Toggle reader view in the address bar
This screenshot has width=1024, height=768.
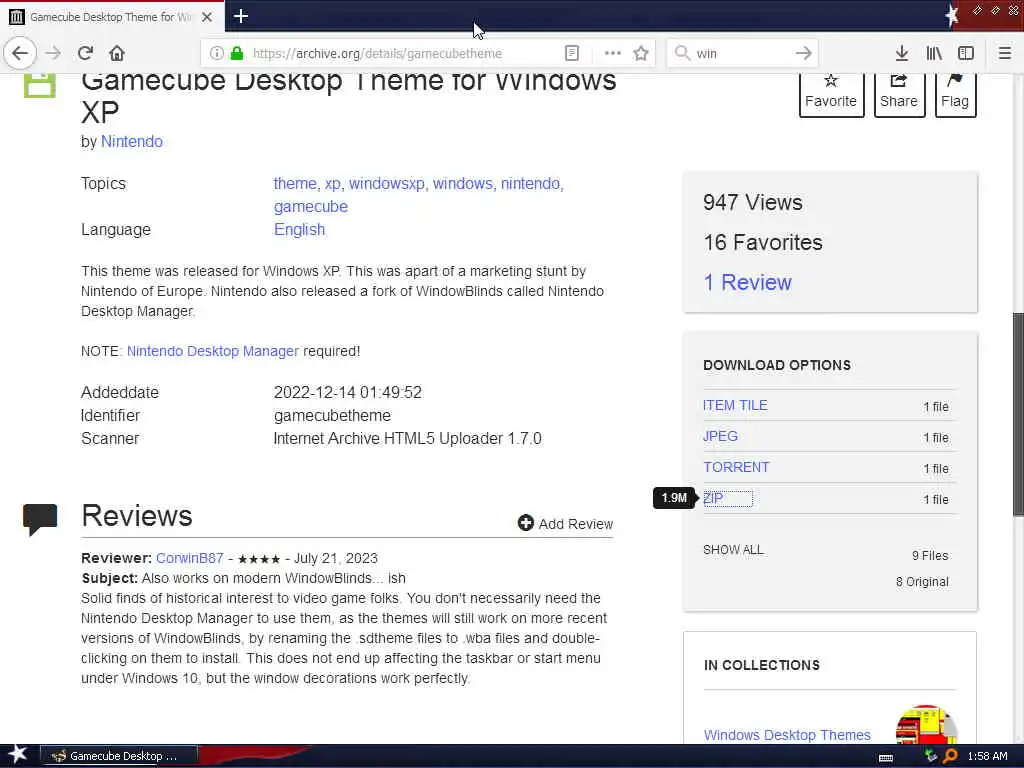571,53
